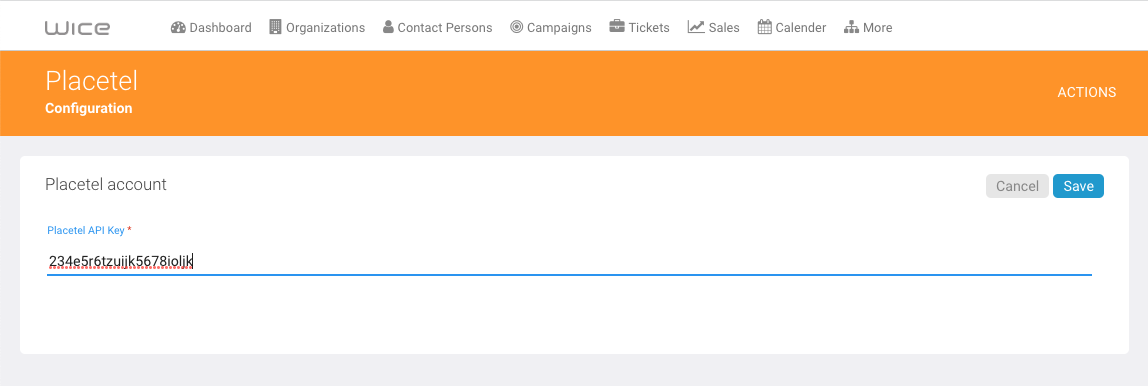The height and width of the screenshot is (386, 1148).
Task: Click the Sales chart icon
Action: [696, 27]
